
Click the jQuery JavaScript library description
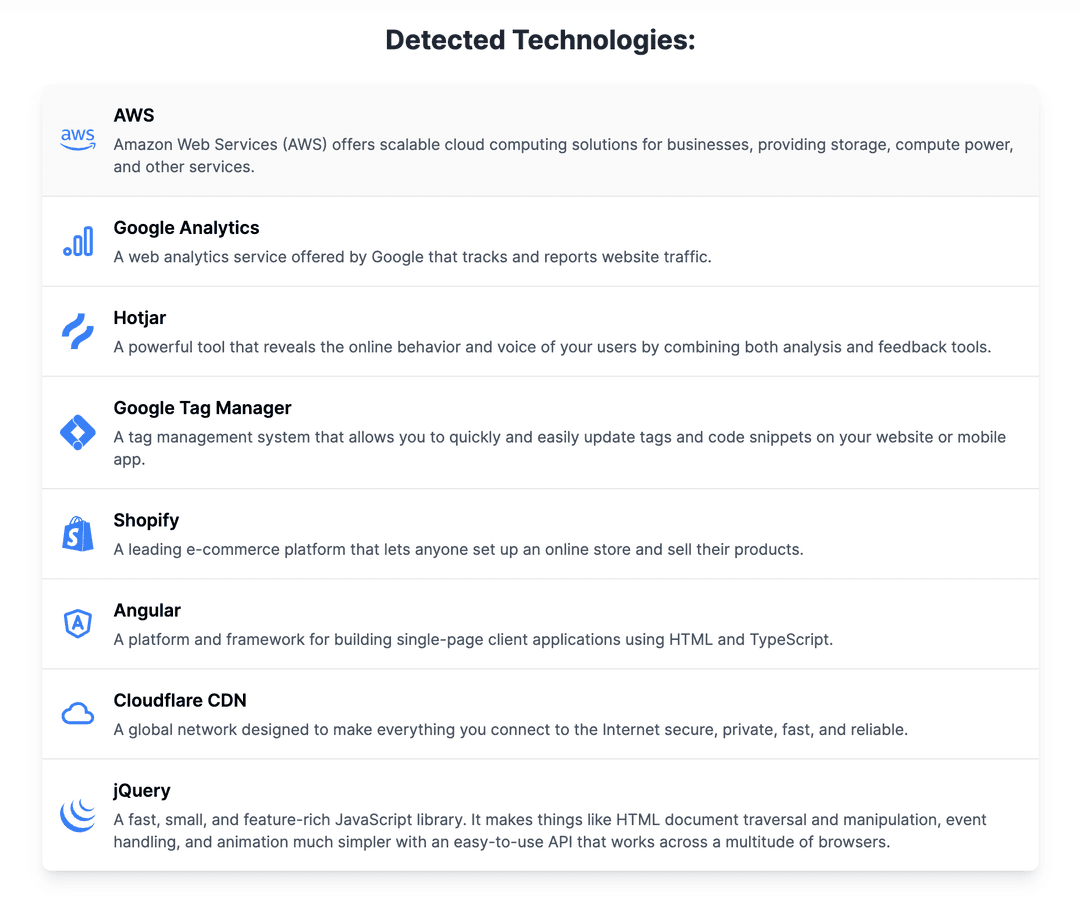click(550, 831)
